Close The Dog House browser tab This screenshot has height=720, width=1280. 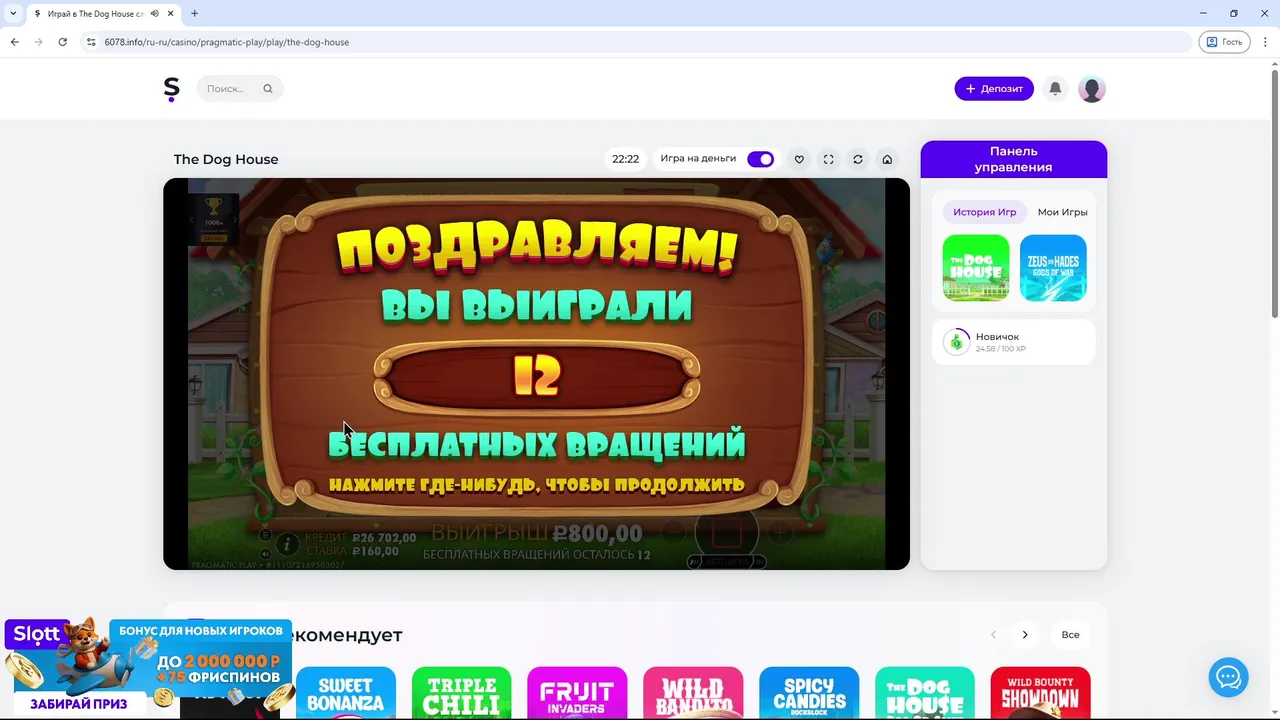(x=171, y=13)
